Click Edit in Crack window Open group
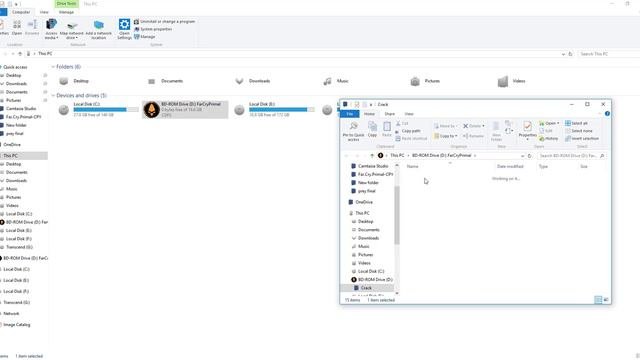This screenshot has width=640, height=360. pos(546,131)
